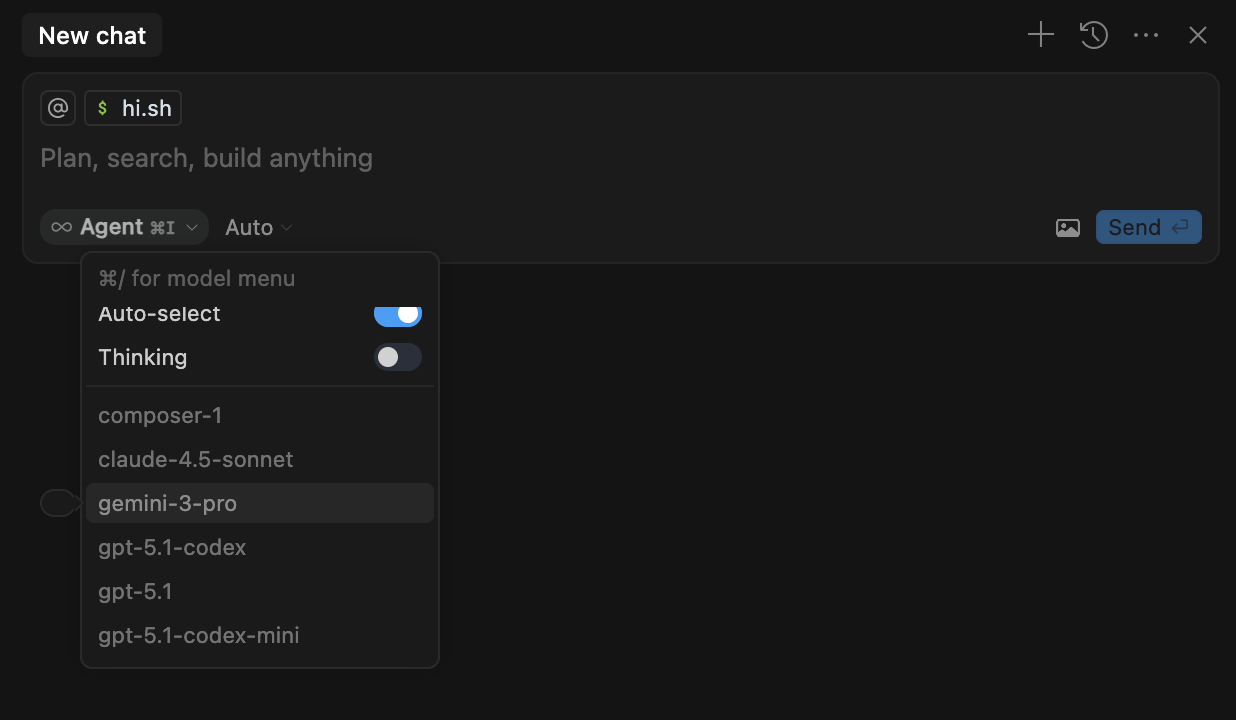Image resolution: width=1236 pixels, height=720 pixels.
Task: Close the chat panel with X
Action: pos(1198,35)
